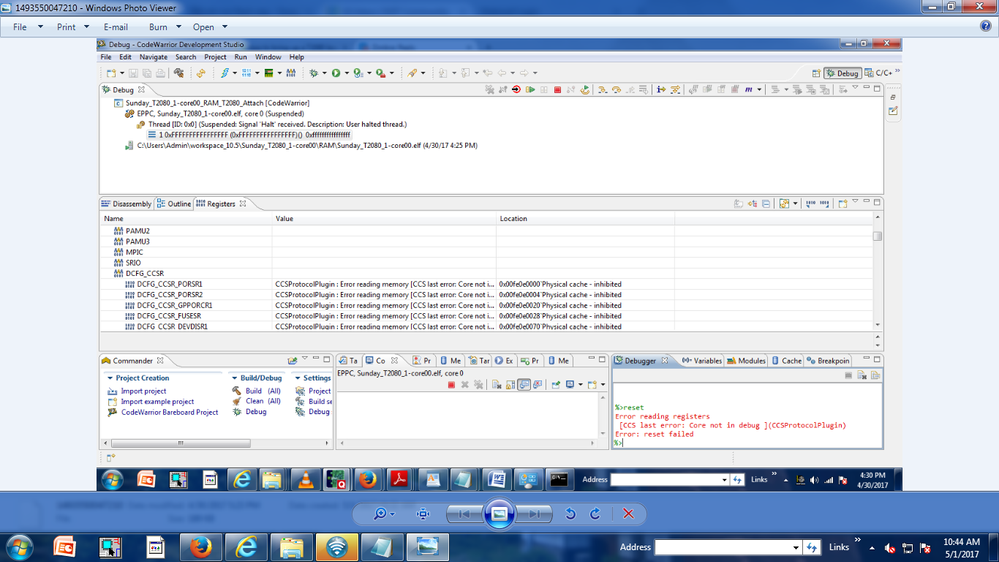Open the dropdown arrow beside the Run launch icon
Screen dimensions: 999x562
pyautogui.click(x=347, y=73)
